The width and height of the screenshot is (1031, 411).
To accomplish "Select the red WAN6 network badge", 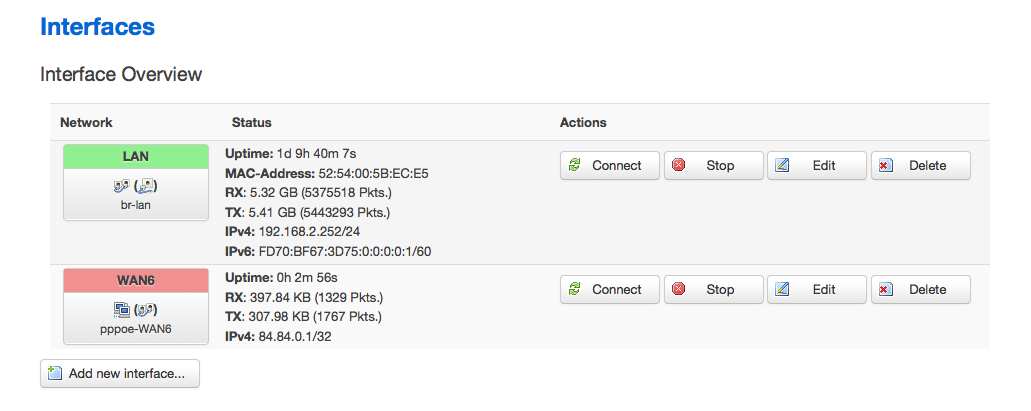I will [135, 280].
